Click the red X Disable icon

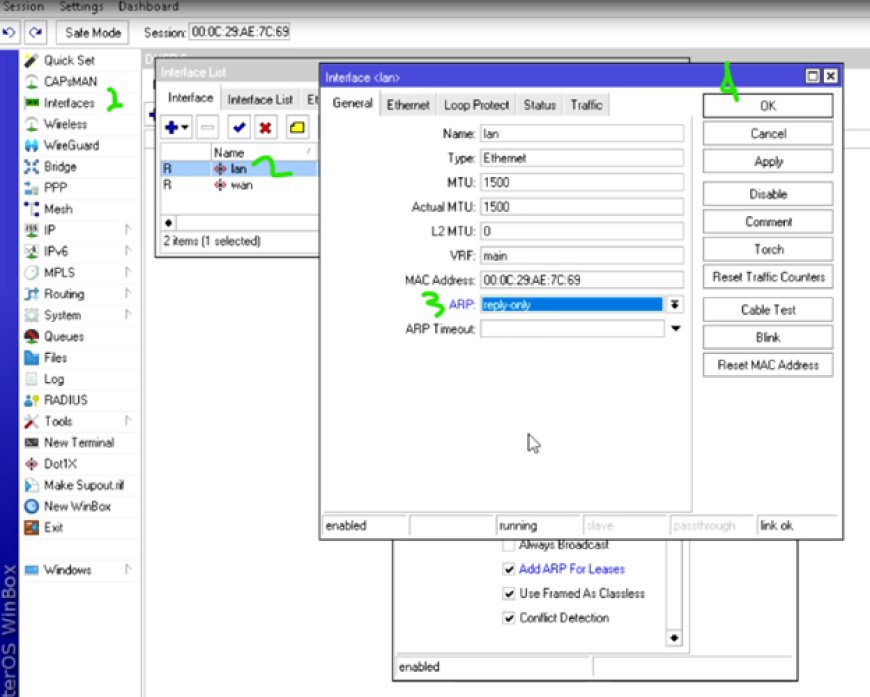pos(265,128)
